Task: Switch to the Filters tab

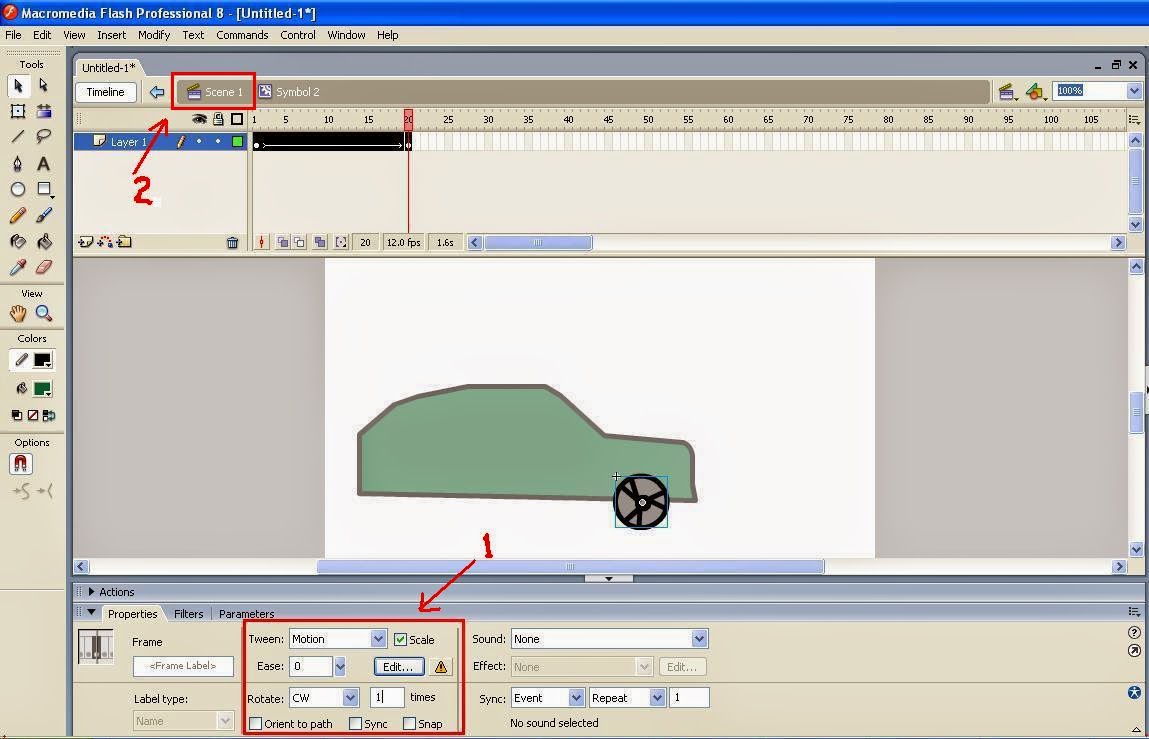Action: coord(188,614)
